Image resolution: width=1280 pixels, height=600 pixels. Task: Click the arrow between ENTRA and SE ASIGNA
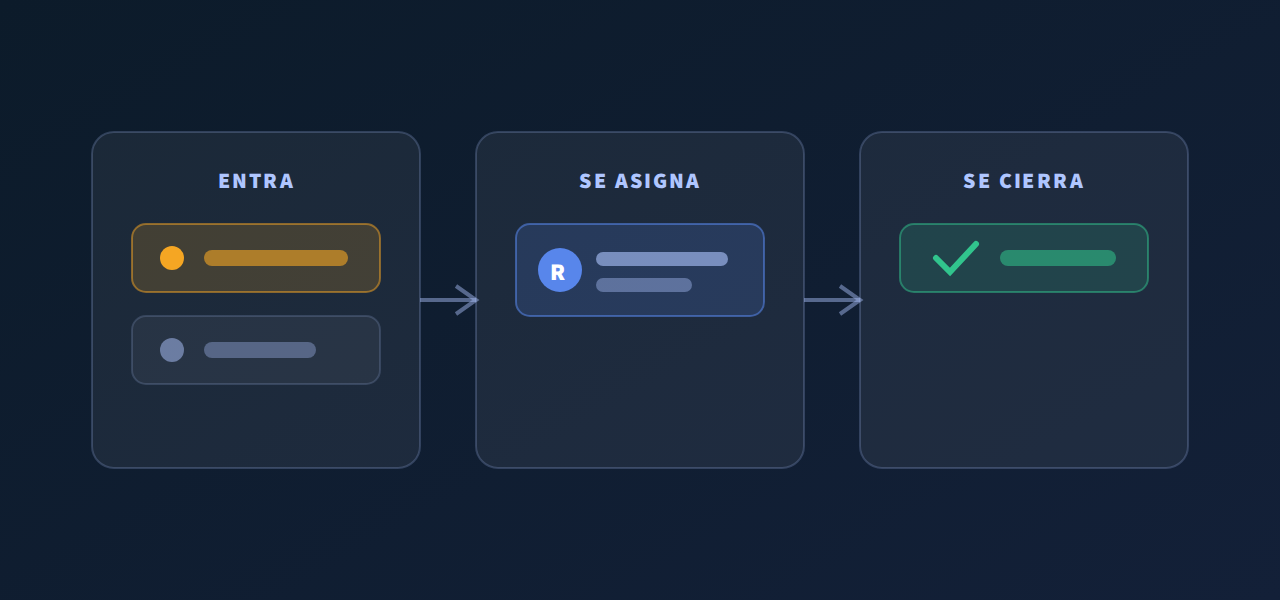449,300
